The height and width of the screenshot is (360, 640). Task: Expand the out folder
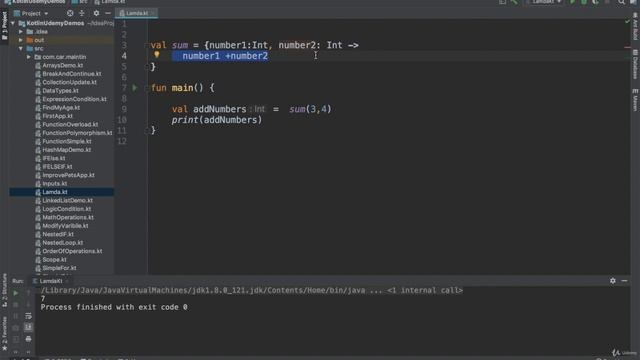(x=21, y=40)
